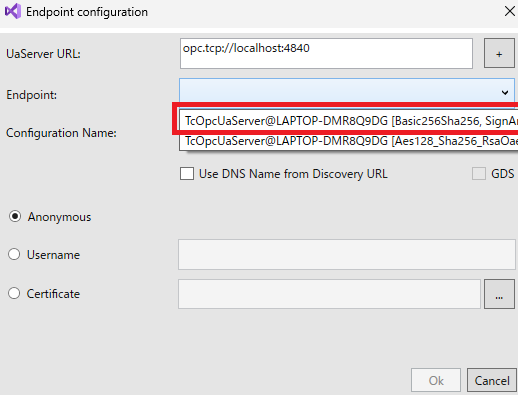Select the Username radio button

(x=14, y=254)
